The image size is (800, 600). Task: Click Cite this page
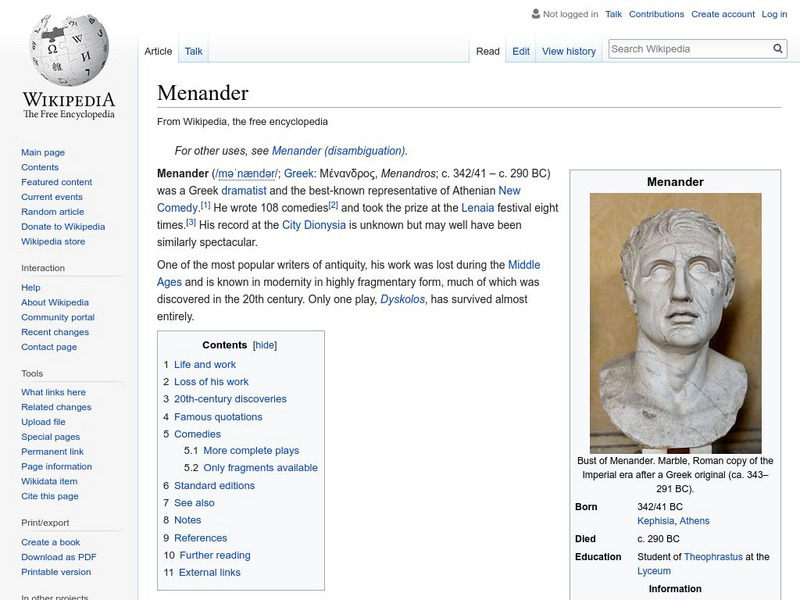[50, 496]
